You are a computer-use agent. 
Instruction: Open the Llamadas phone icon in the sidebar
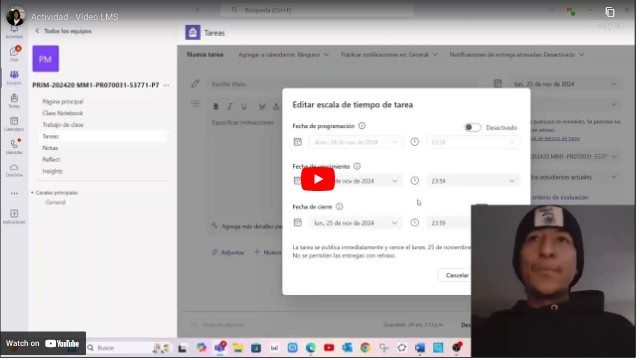tap(14, 146)
